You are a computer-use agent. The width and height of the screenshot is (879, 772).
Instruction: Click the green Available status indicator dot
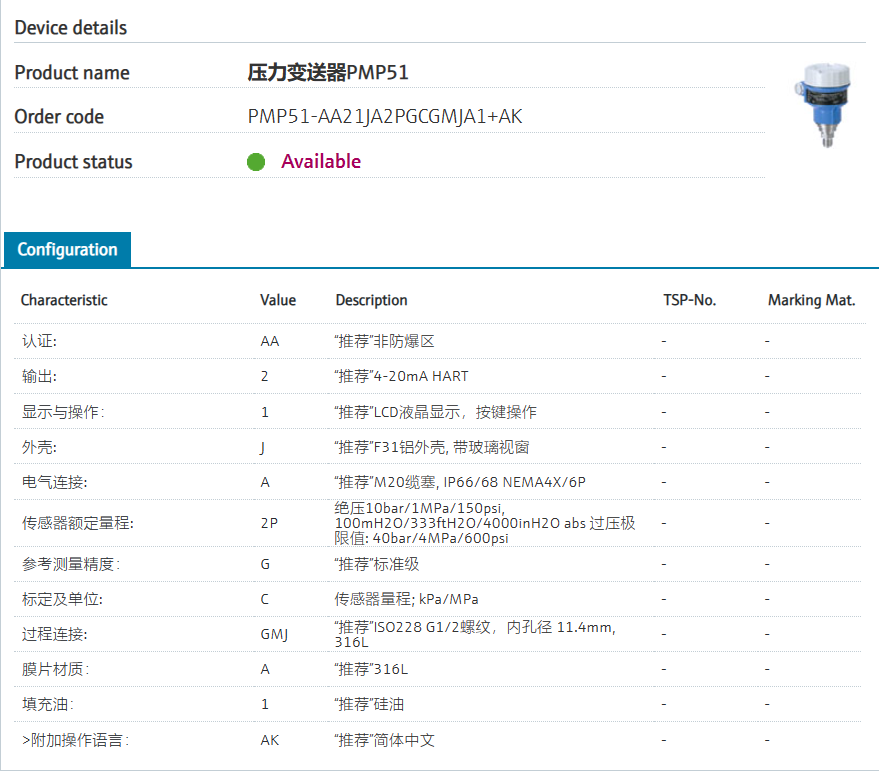coord(256,162)
